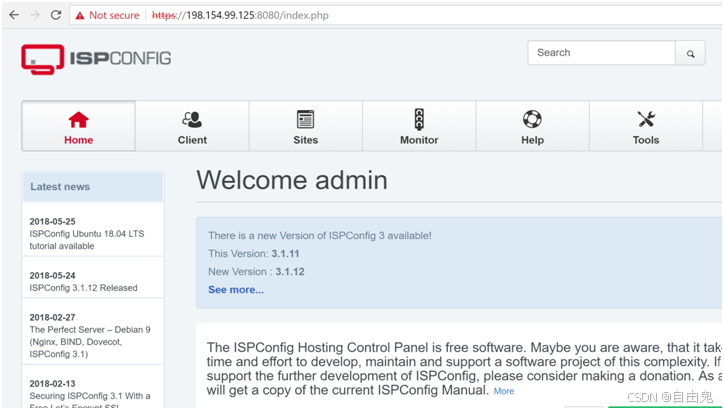The width and height of the screenshot is (724, 410).
Task: Click the Sites page icon
Action: pos(305,120)
